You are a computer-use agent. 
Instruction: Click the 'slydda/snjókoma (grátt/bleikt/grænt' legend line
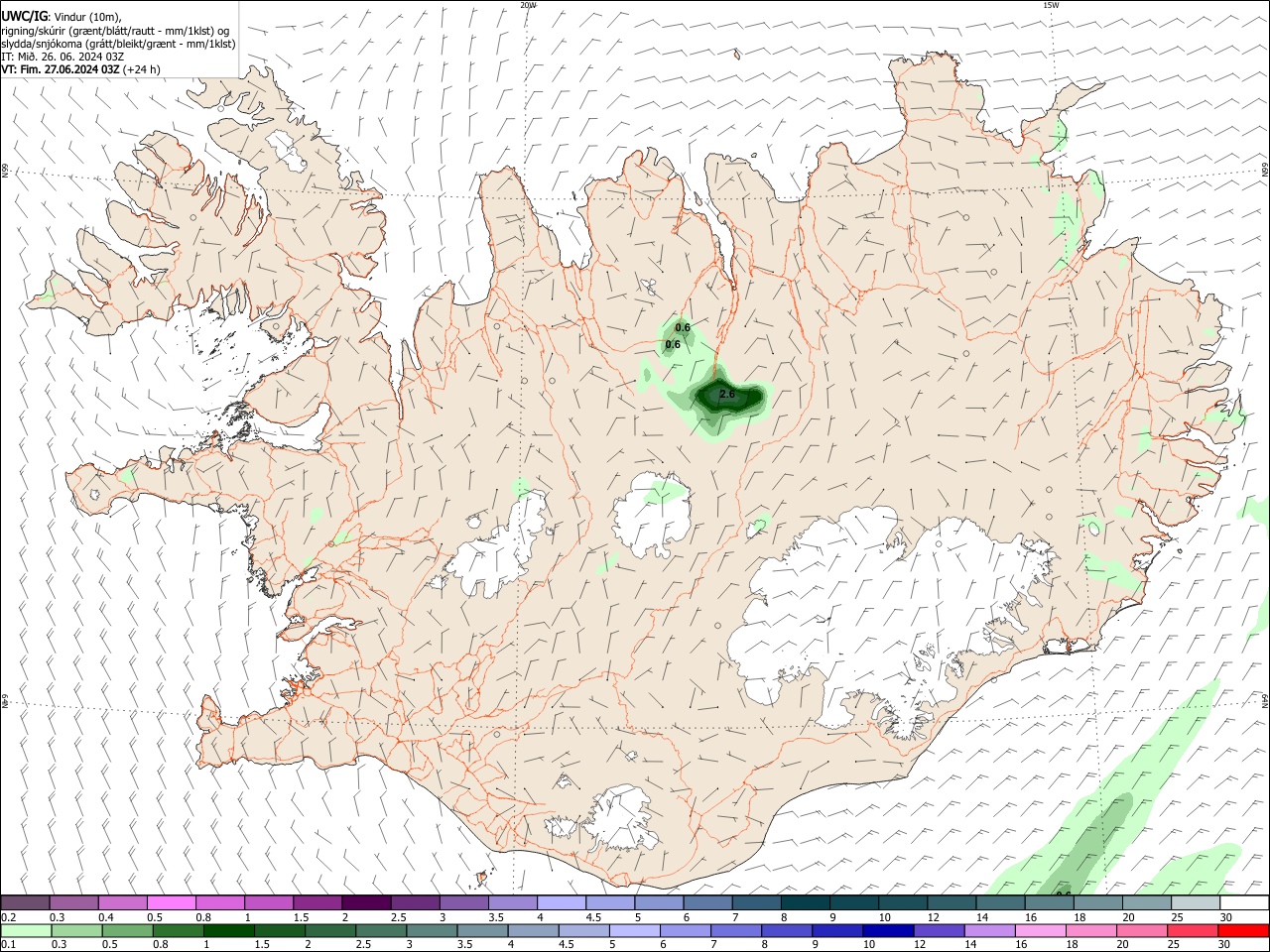coord(118,44)
